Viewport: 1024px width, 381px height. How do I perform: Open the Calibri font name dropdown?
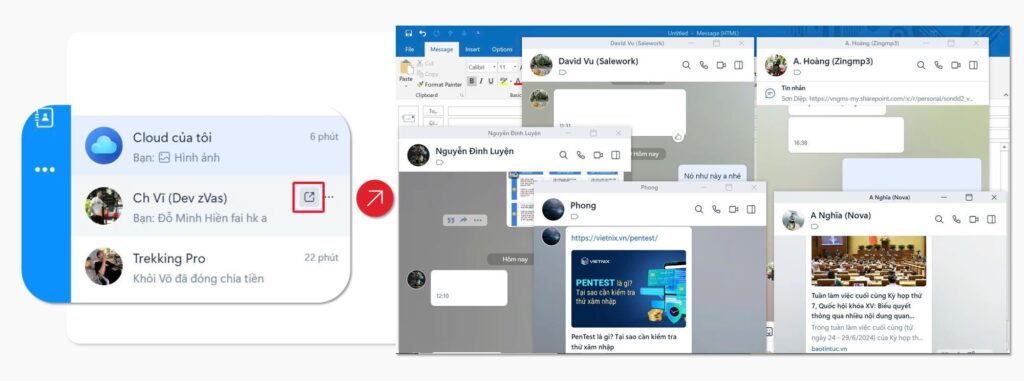click(x=481, y=67)
